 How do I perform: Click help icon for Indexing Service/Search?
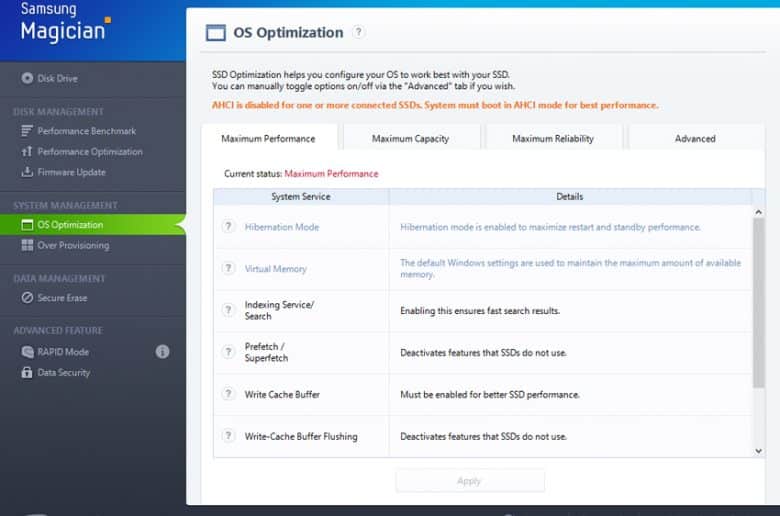coord(228,310)
